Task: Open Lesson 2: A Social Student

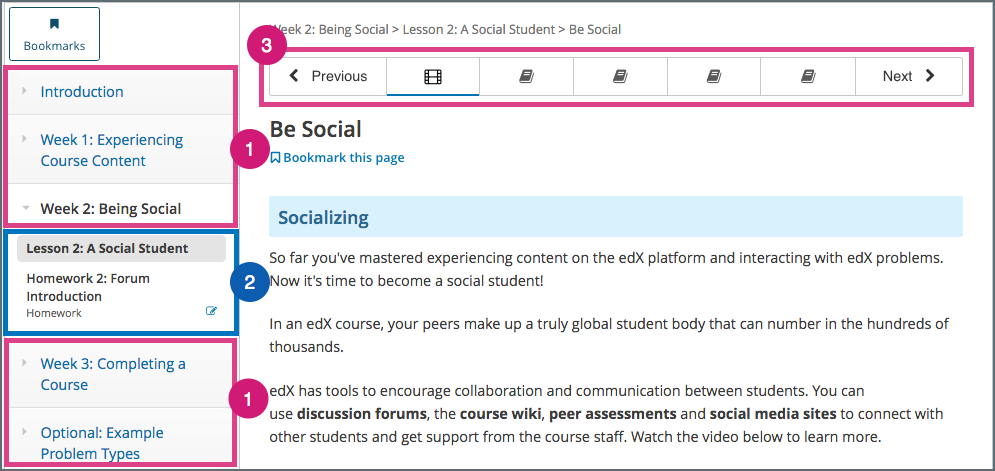Action: (x=107, y=248)
